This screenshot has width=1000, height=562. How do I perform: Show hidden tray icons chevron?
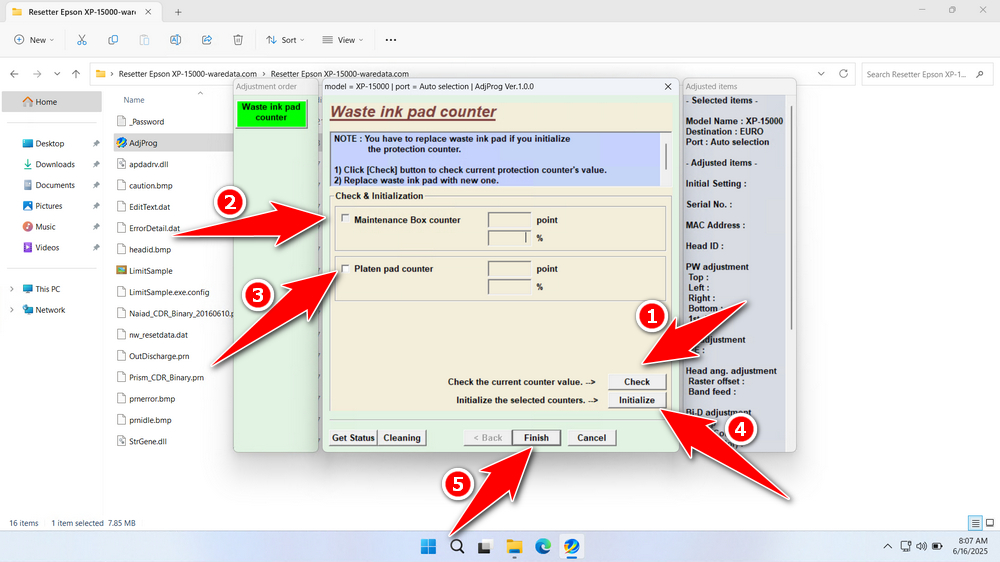click(887, 546)
